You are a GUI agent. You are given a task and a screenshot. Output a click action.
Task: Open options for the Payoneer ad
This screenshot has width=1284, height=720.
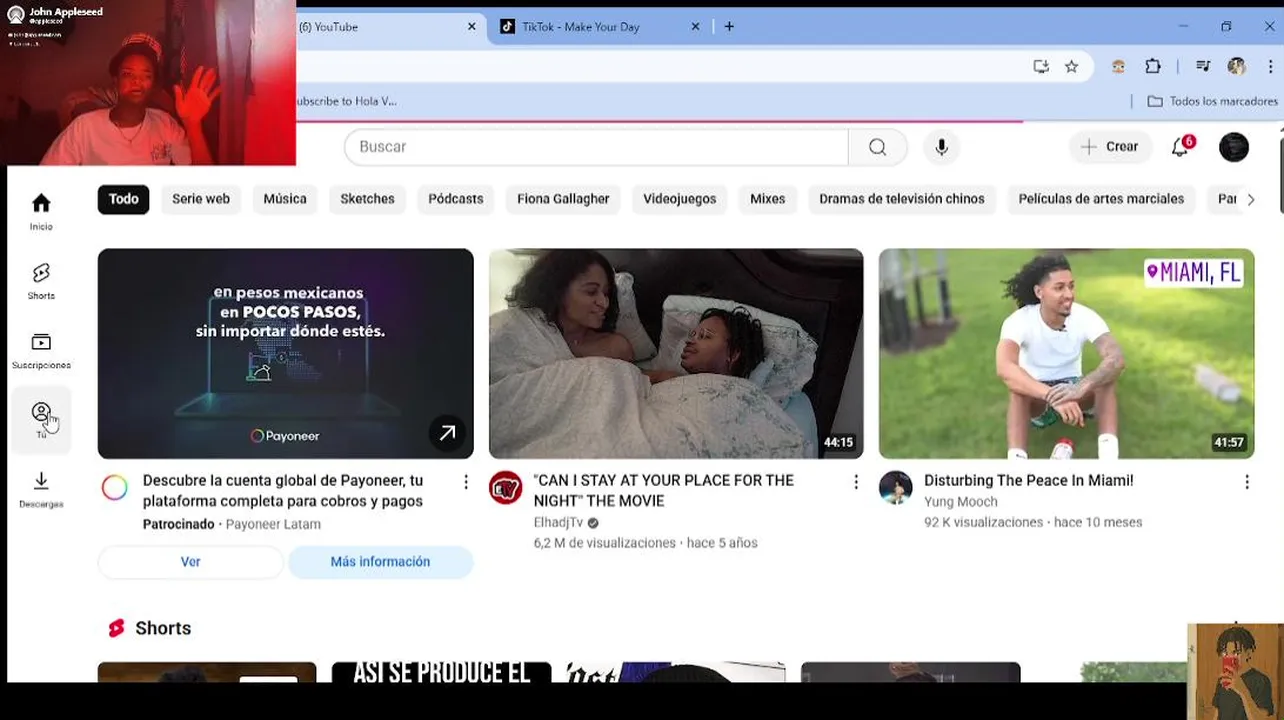[465, 482]
